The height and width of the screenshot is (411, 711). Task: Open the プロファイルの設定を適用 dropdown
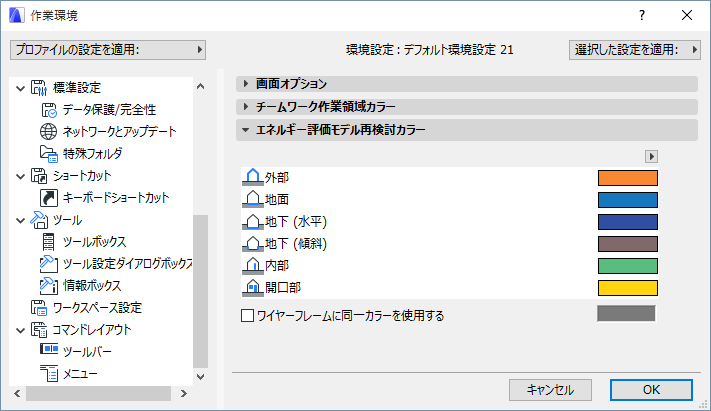107,49
